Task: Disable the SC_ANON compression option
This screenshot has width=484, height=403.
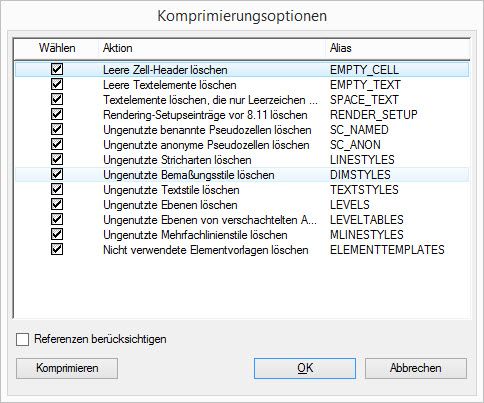Action: [57, 144]
